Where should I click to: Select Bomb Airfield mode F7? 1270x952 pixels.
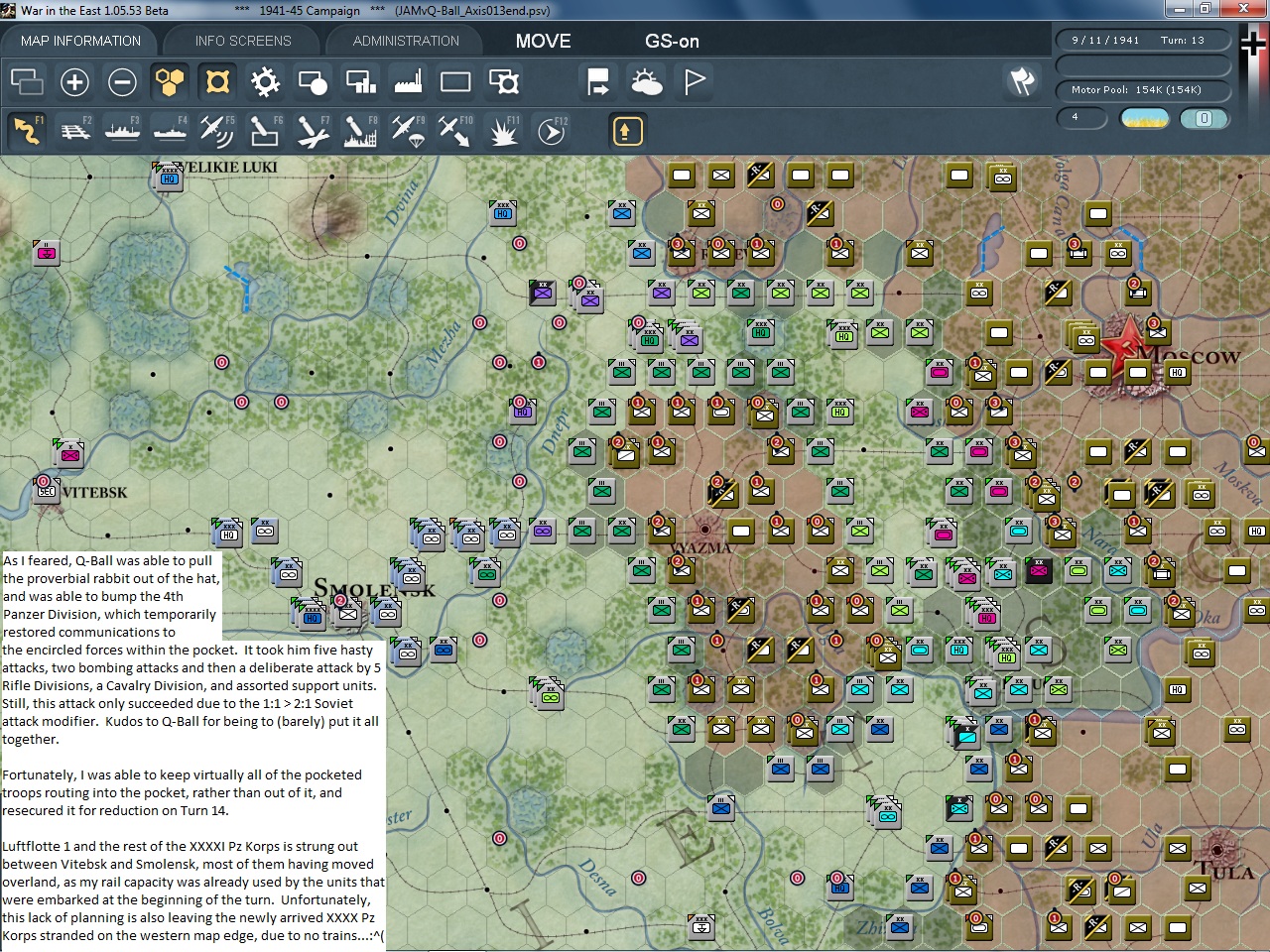point(313,131)
